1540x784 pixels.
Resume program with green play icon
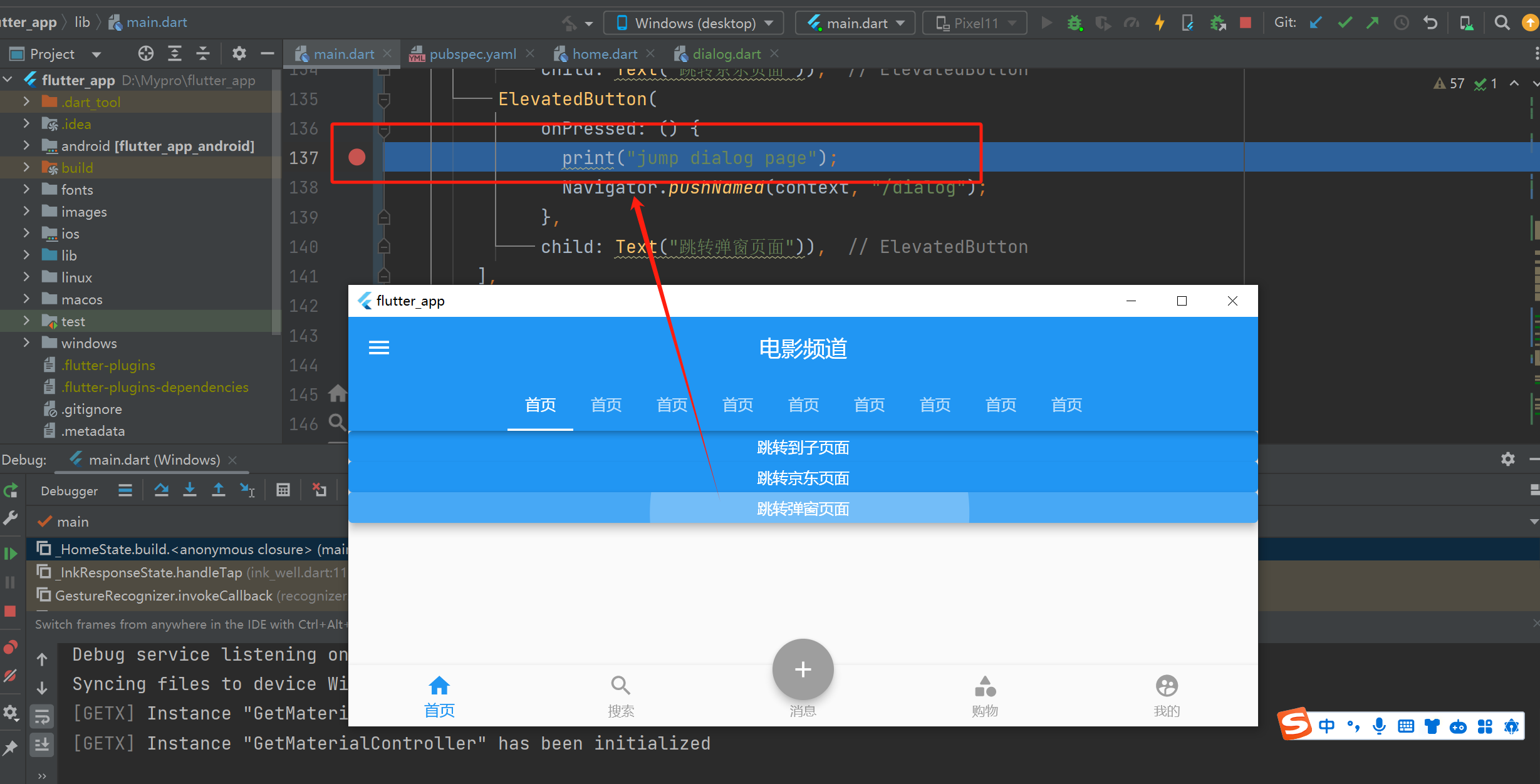tap(11, 554)
